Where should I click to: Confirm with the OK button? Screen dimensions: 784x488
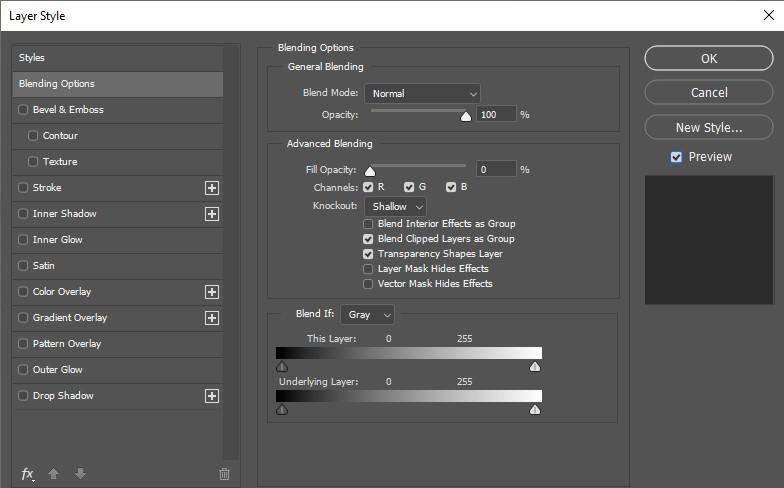click(709, 58)
